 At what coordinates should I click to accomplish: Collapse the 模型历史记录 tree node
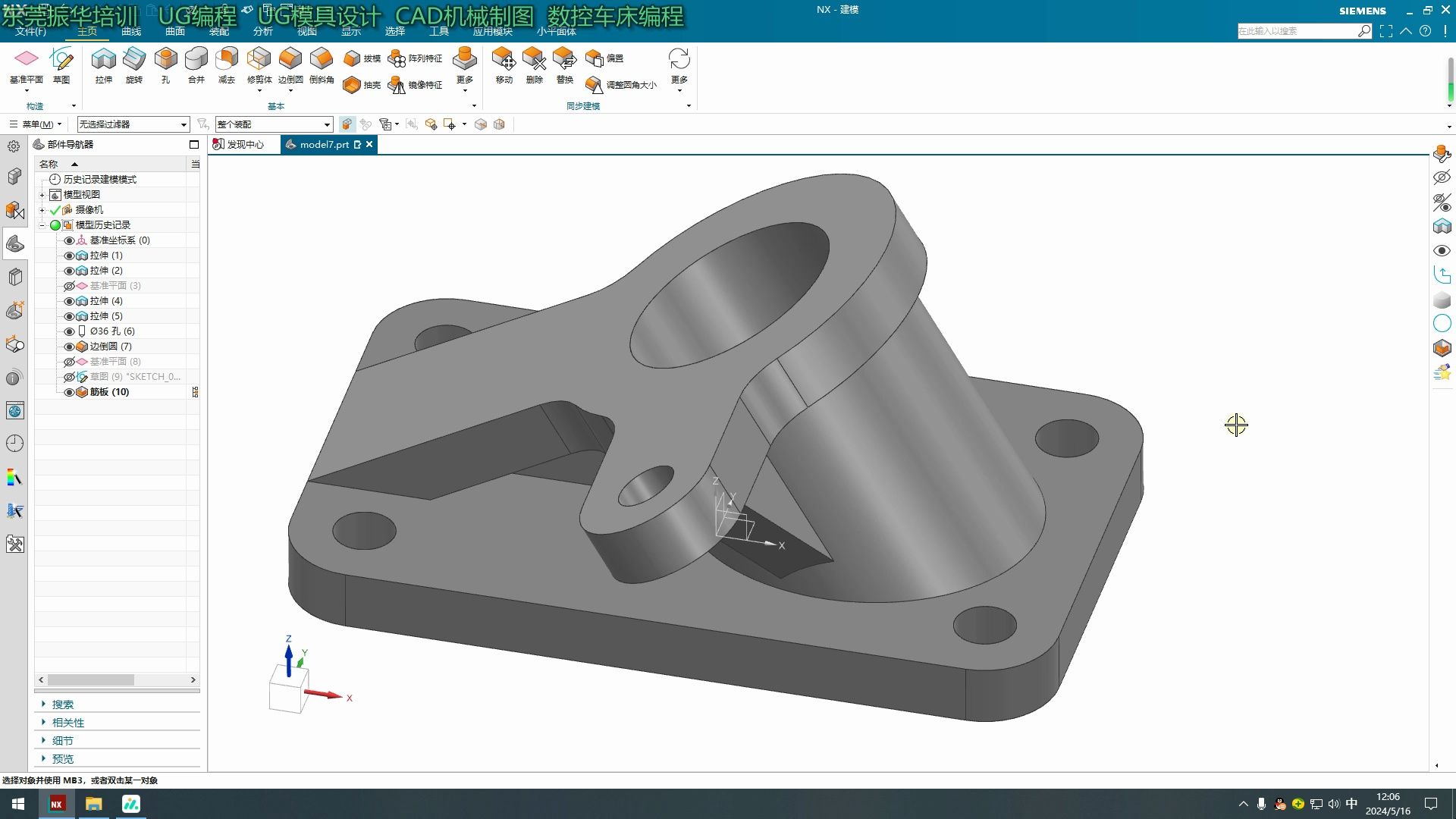(42, 225)
